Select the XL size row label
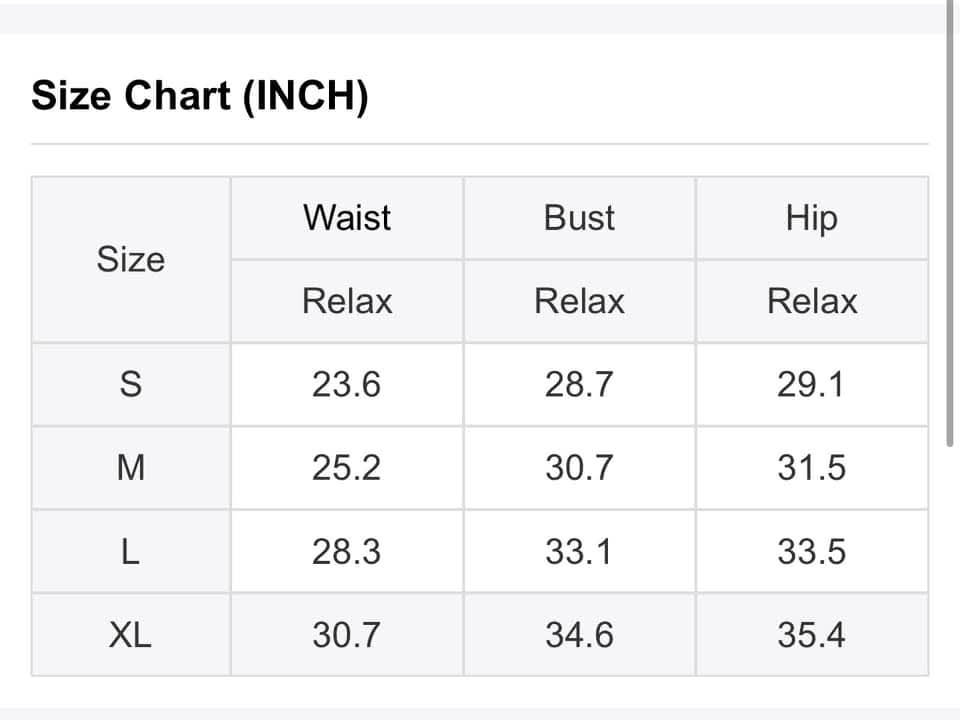The height and width of the screenshot is (720, 960). click(x=130, y=634)
